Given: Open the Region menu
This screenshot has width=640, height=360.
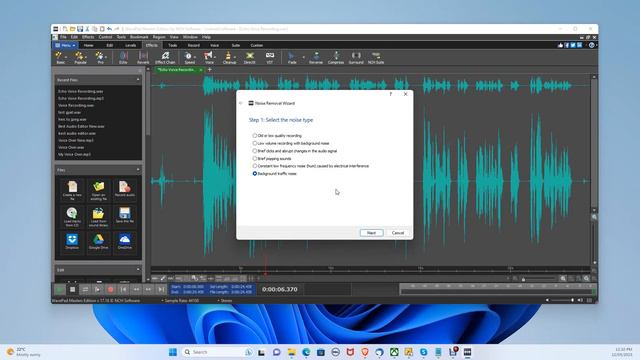Looking at the screenshot, I should (x=159, y=37).
